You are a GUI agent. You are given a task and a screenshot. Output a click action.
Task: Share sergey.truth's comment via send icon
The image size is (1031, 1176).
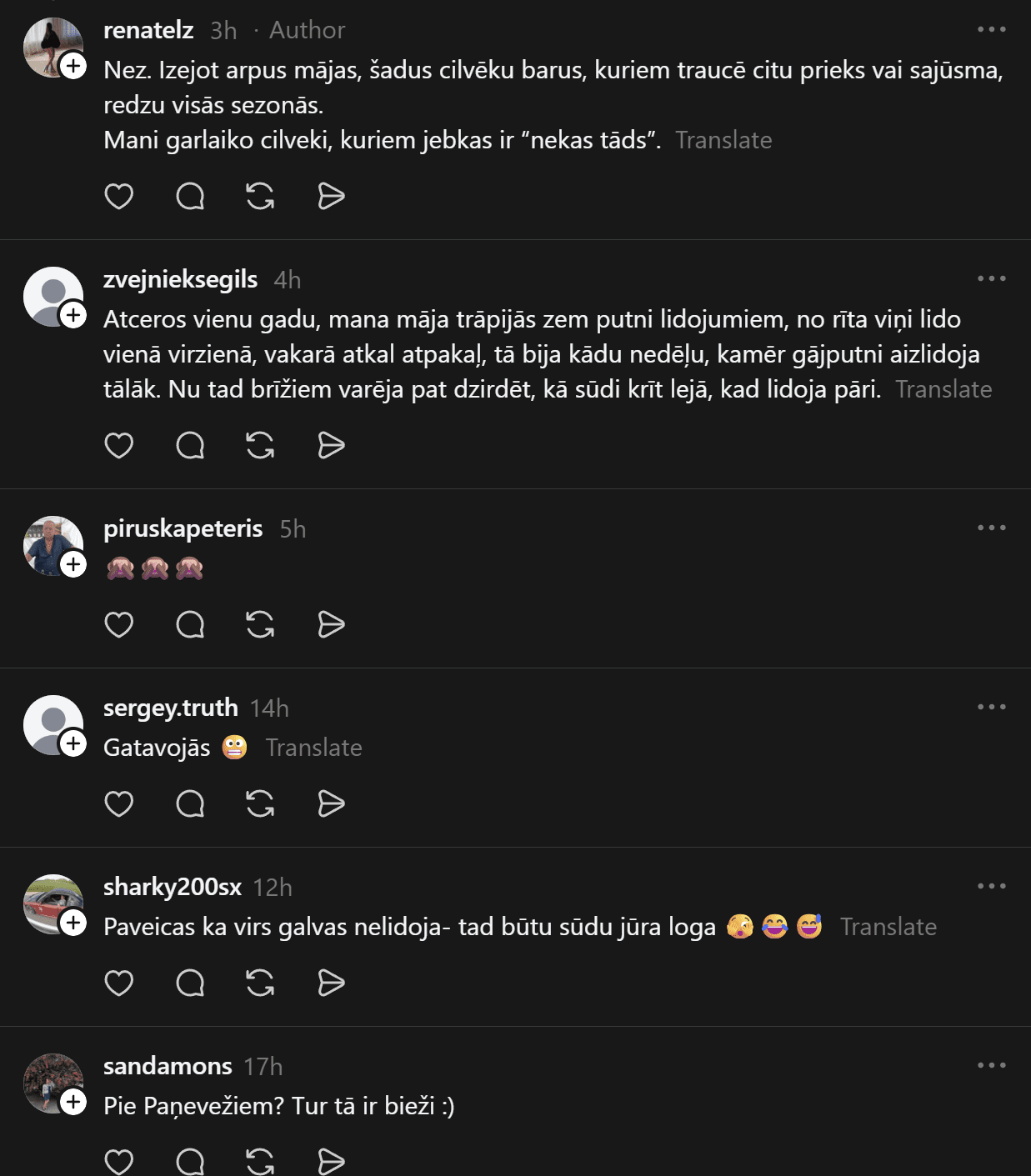coord(331,804)
